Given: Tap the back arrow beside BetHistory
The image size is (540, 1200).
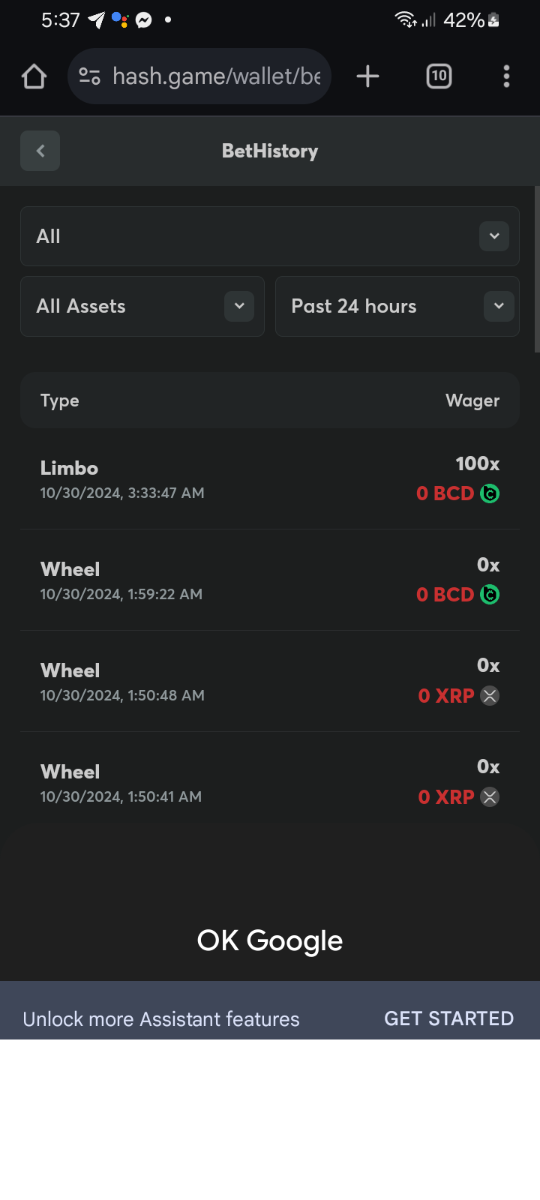Looking at the screenshot, I should (x=40, y=151).
